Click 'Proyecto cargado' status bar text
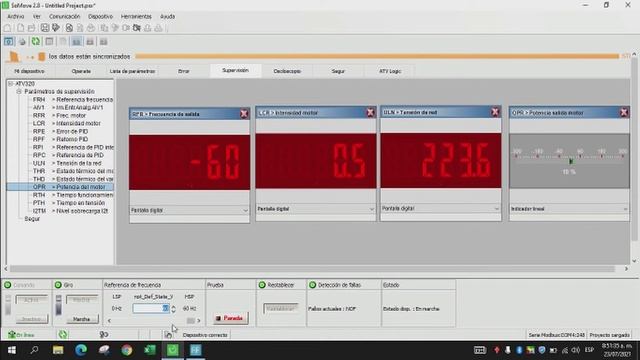The height and width of the screenshot is (360, 640). pos(609,335)
